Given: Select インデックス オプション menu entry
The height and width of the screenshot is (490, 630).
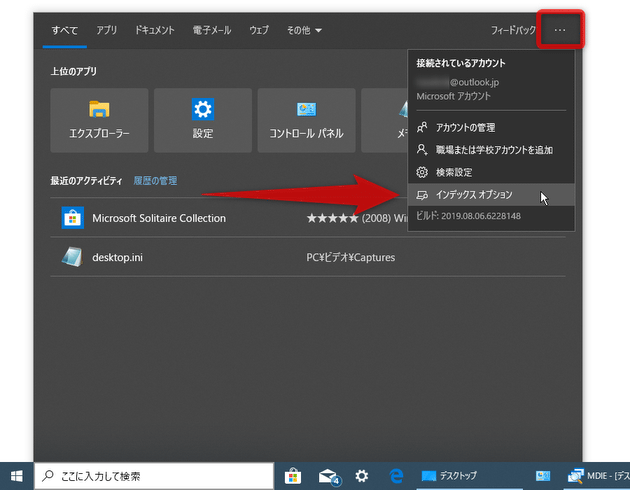Looking at the screenshot, I should [x=491, y=195].
